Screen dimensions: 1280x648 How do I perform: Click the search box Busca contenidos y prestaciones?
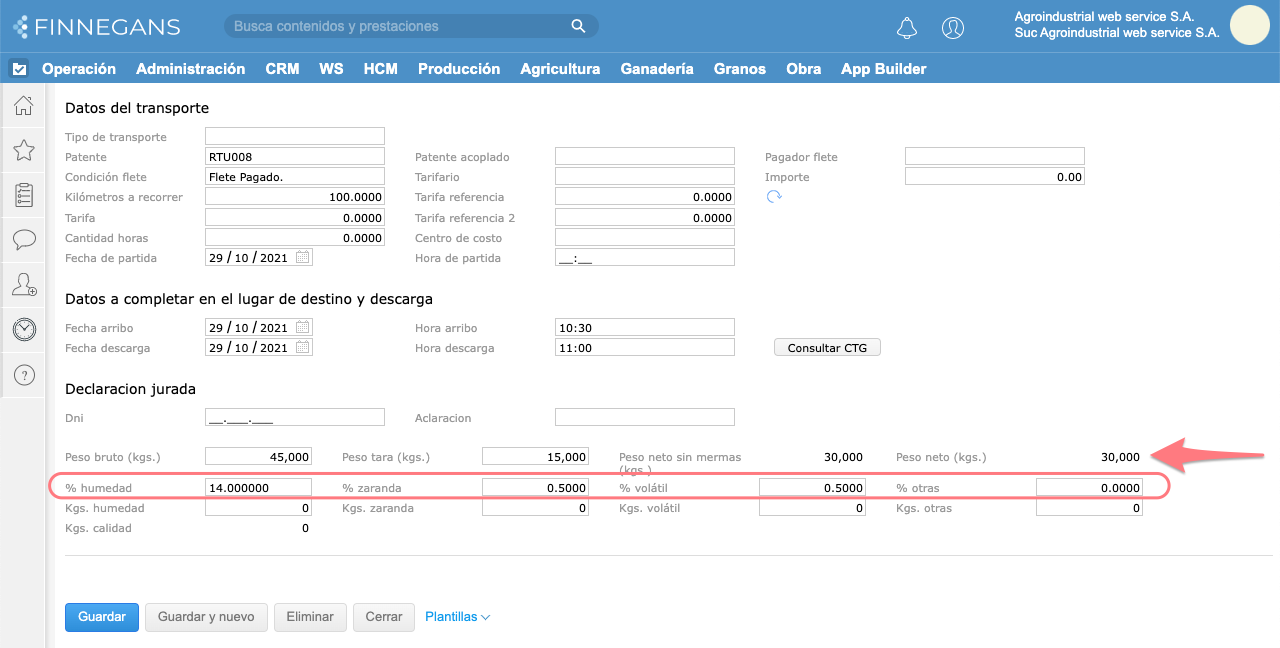click(x=400, y=26)
